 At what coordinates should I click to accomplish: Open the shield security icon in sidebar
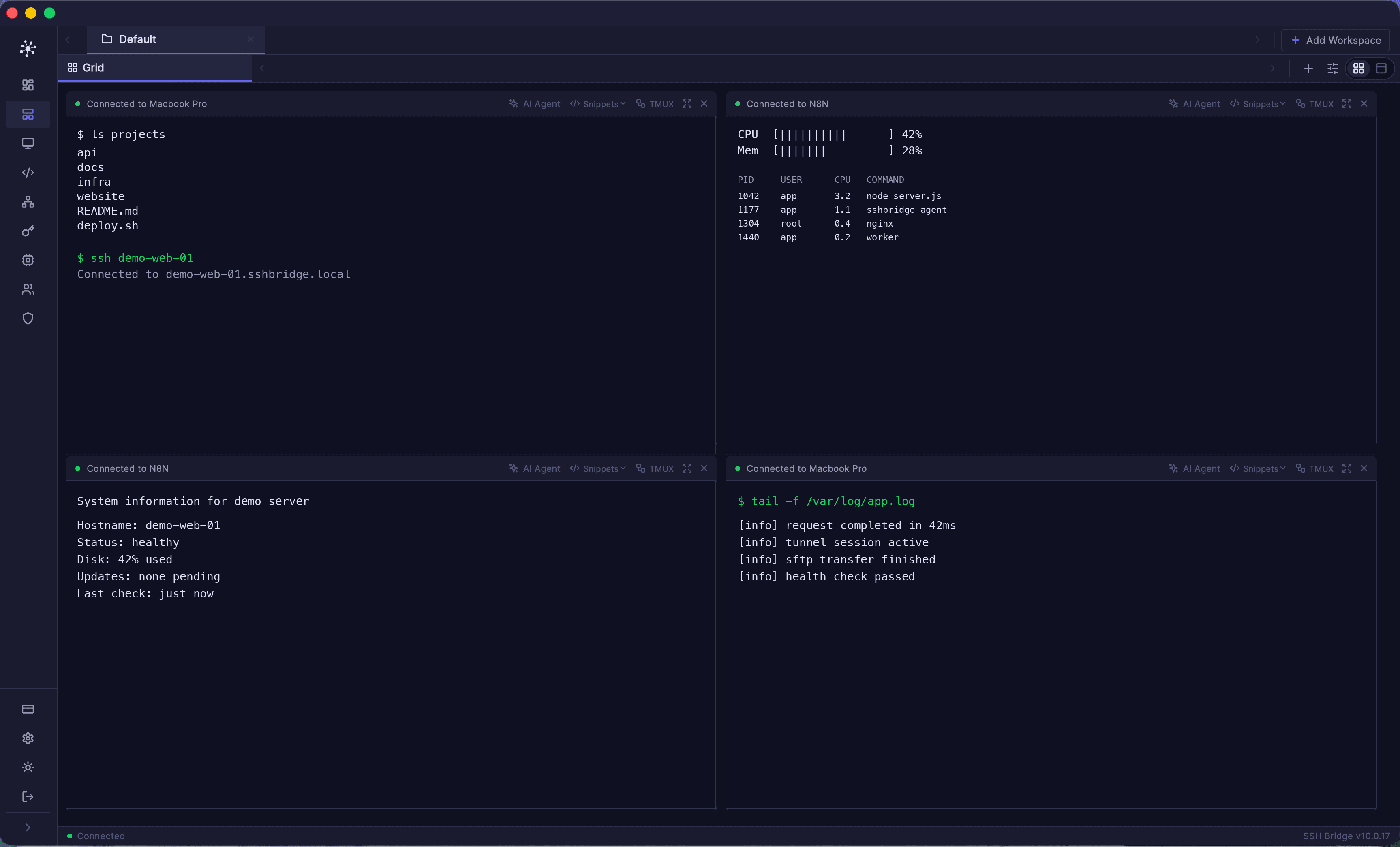(x=28, y=318)
